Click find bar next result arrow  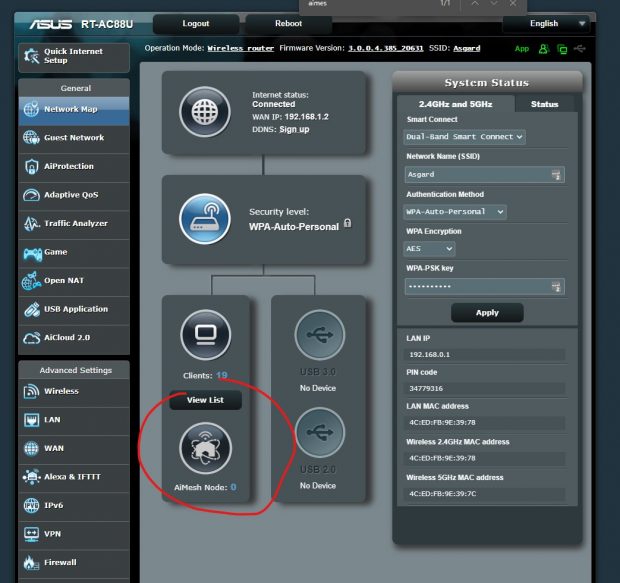click(494, 4)
